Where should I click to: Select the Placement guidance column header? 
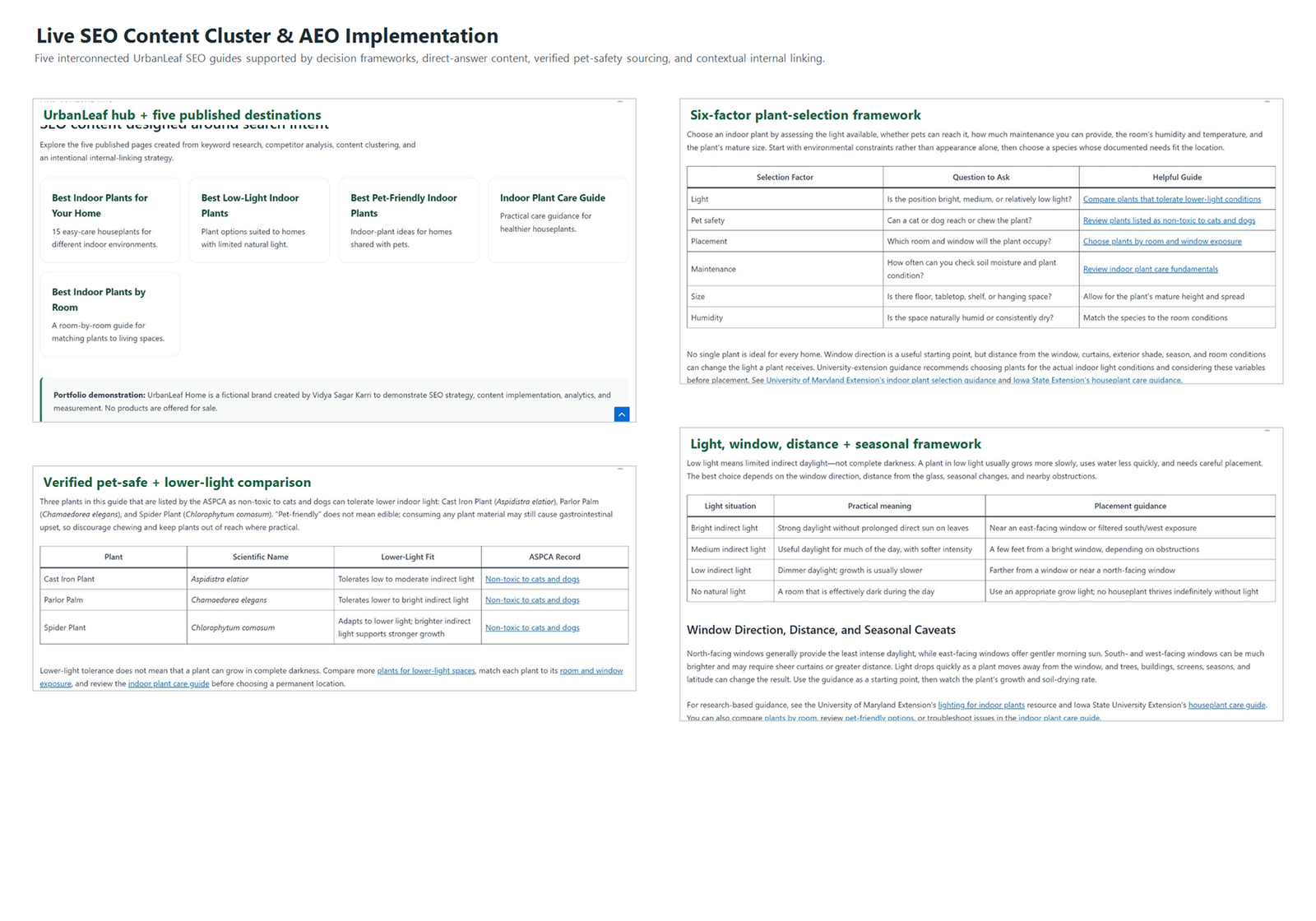click(x=1130, y=506)
